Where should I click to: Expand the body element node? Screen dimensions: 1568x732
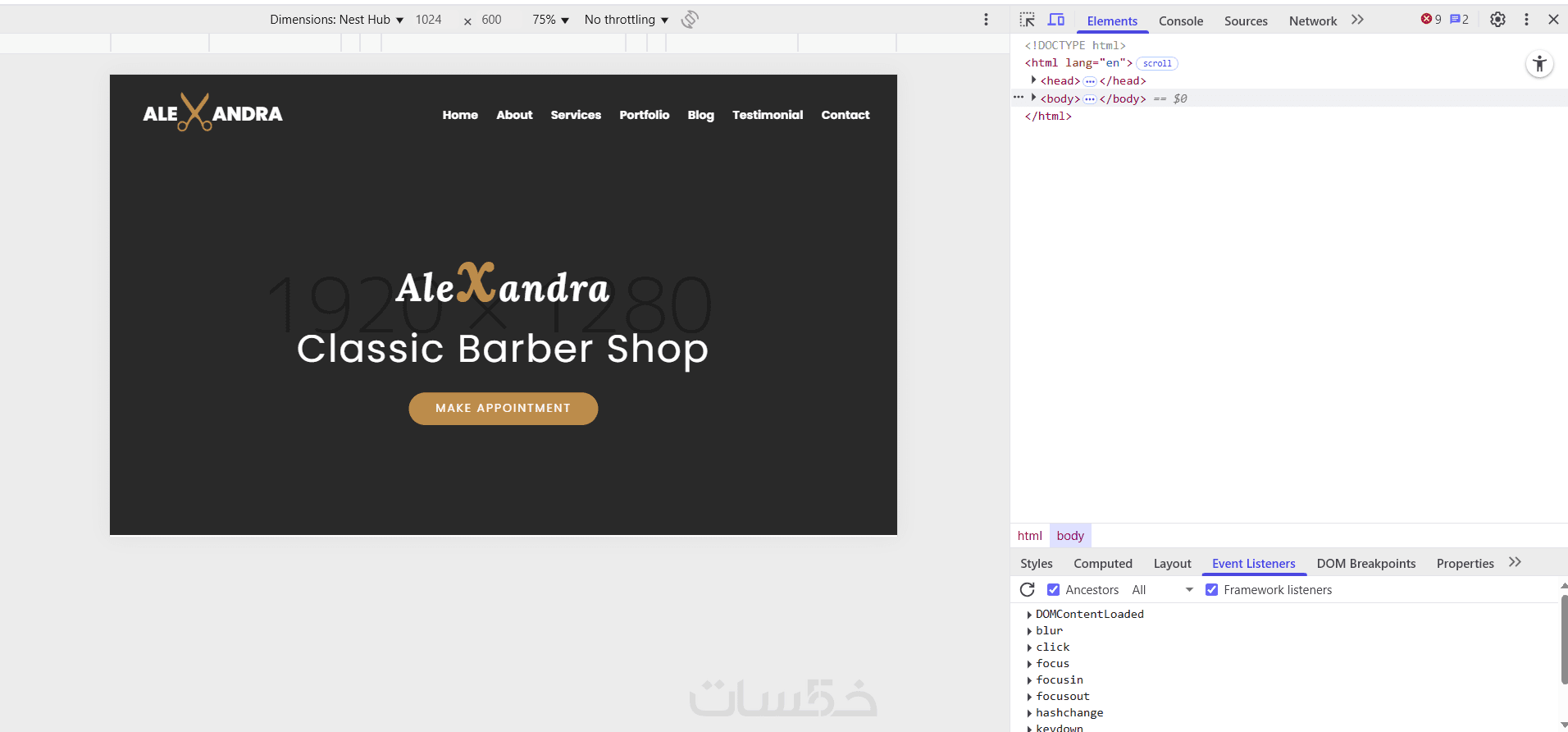[1033, 98]
